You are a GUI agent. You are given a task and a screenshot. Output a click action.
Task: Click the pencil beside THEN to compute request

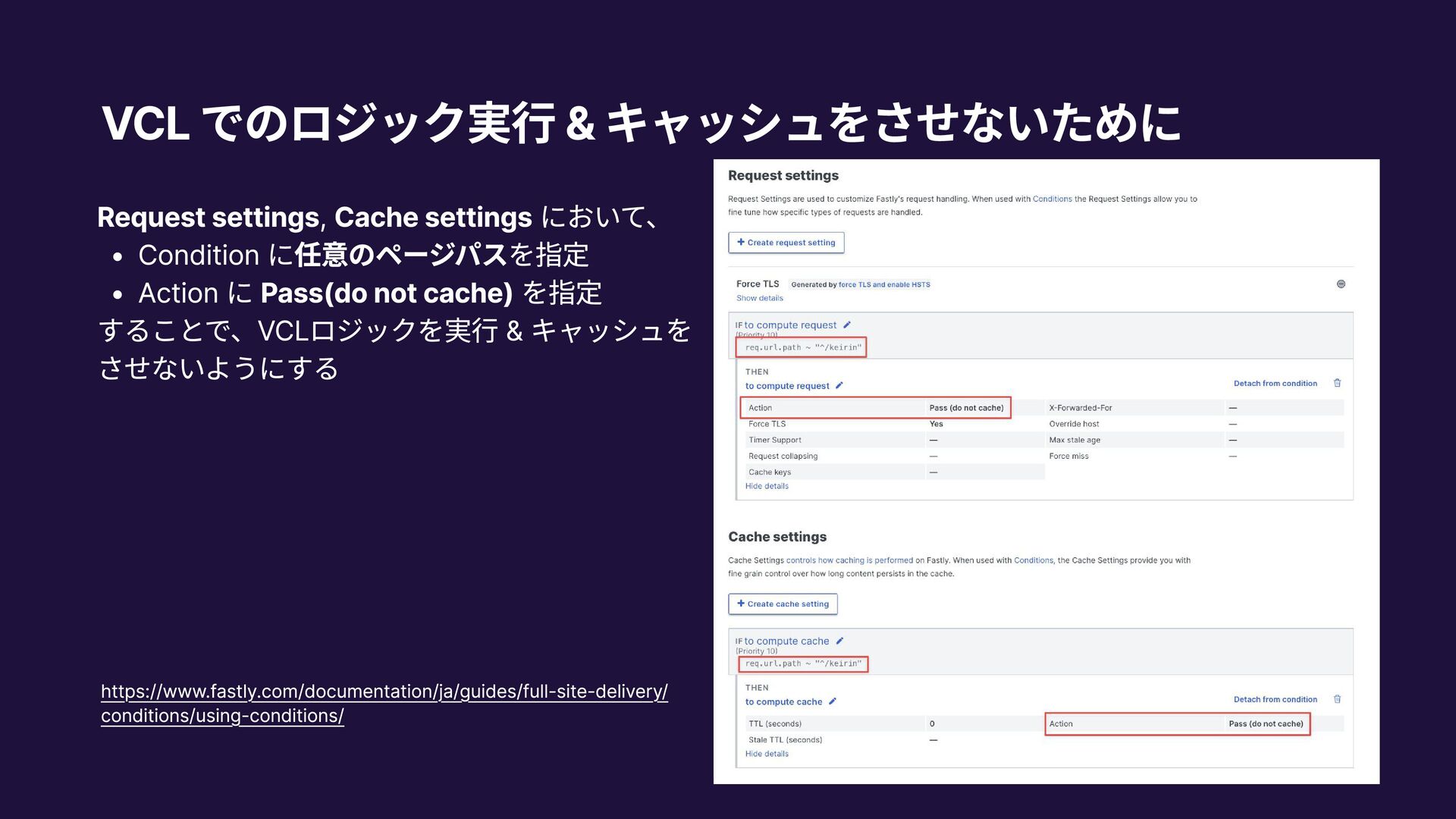pos(839,385)
